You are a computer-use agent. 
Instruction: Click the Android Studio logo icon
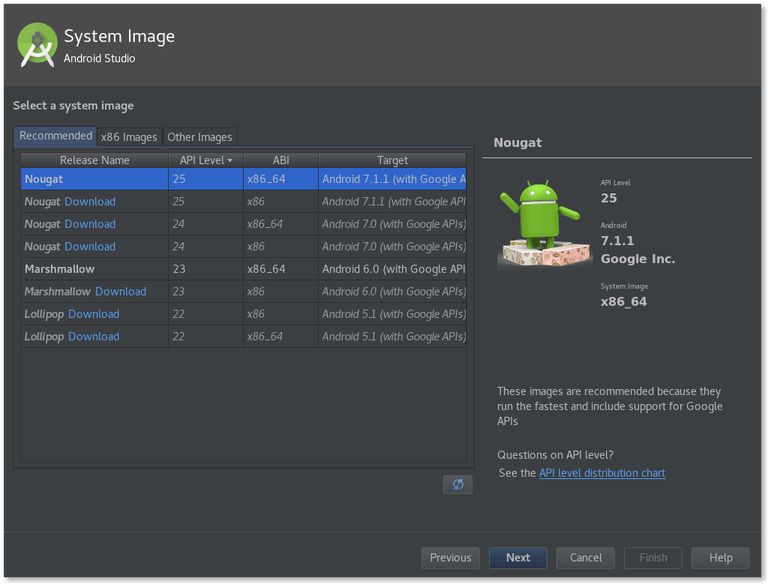tap(37, 45)
